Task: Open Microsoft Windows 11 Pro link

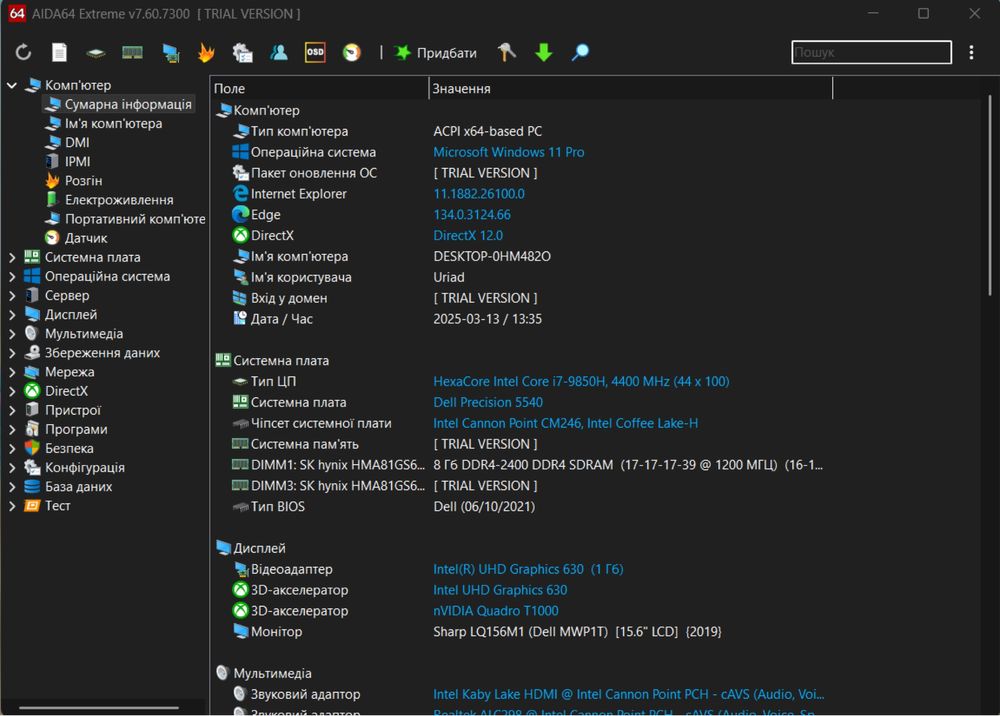Action: click(508, 152)
